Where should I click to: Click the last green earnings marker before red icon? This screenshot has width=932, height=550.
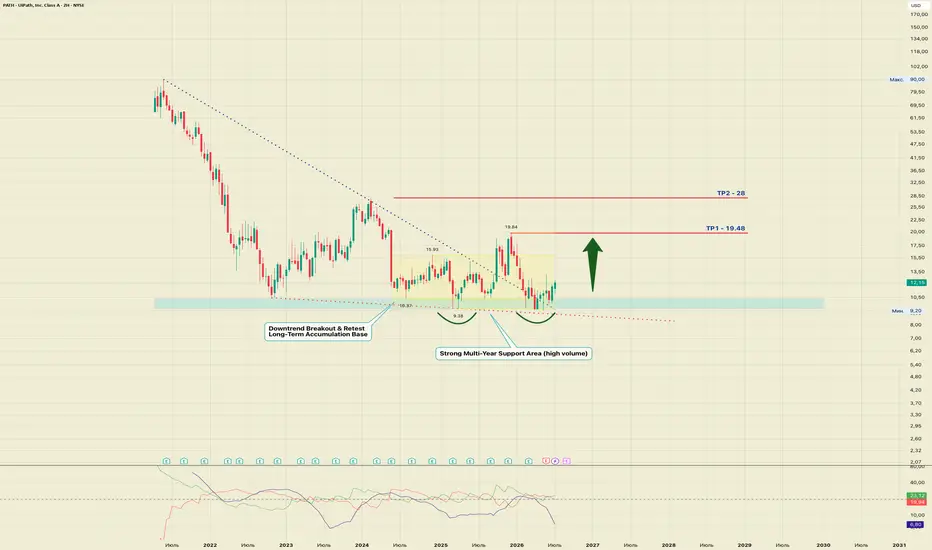click(x=528, y=461)
